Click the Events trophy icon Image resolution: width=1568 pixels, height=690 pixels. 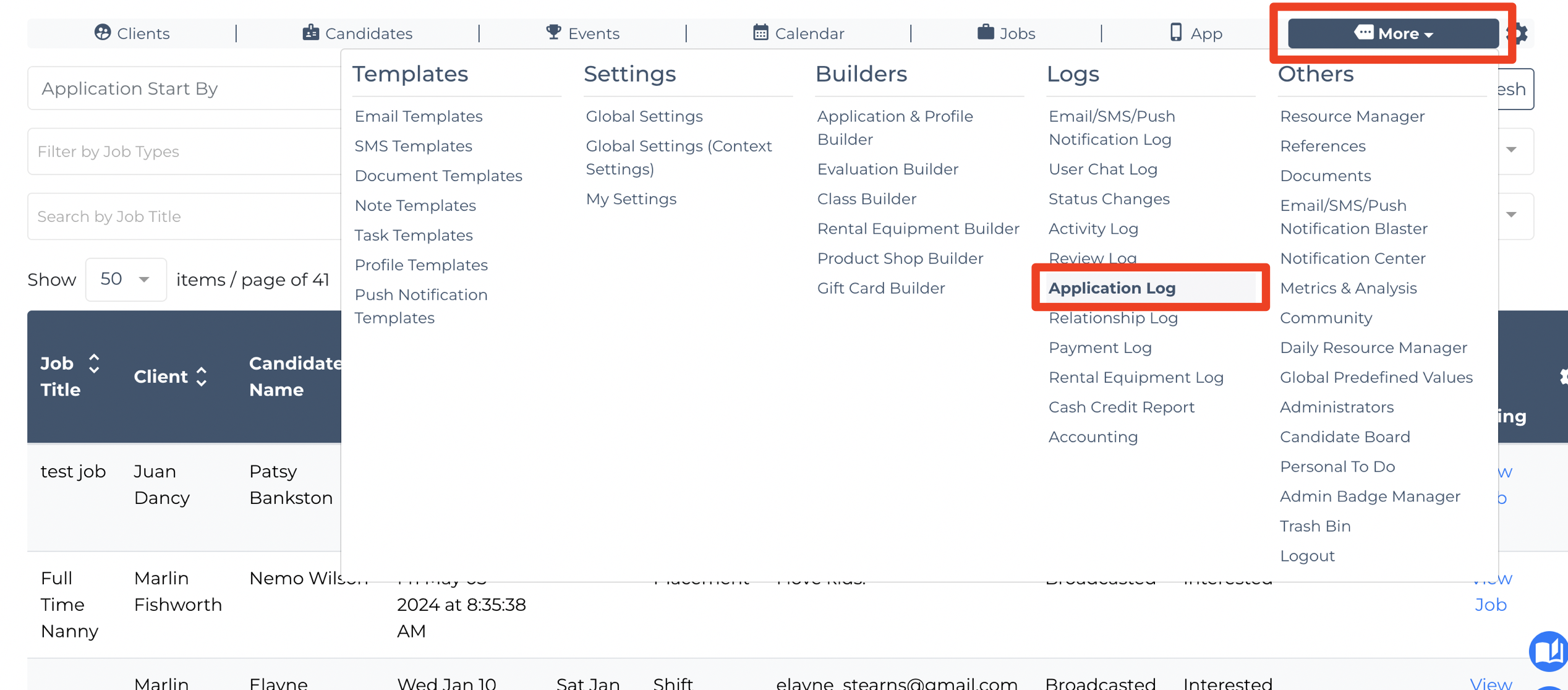(x=553, y=32)
